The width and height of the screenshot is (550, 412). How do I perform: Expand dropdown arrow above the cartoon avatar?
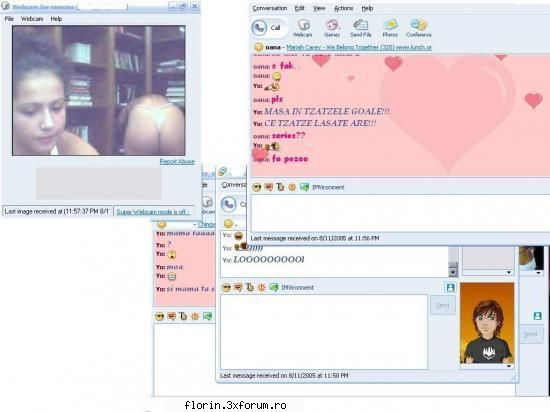pyautogui.click(x=509, y=272)
